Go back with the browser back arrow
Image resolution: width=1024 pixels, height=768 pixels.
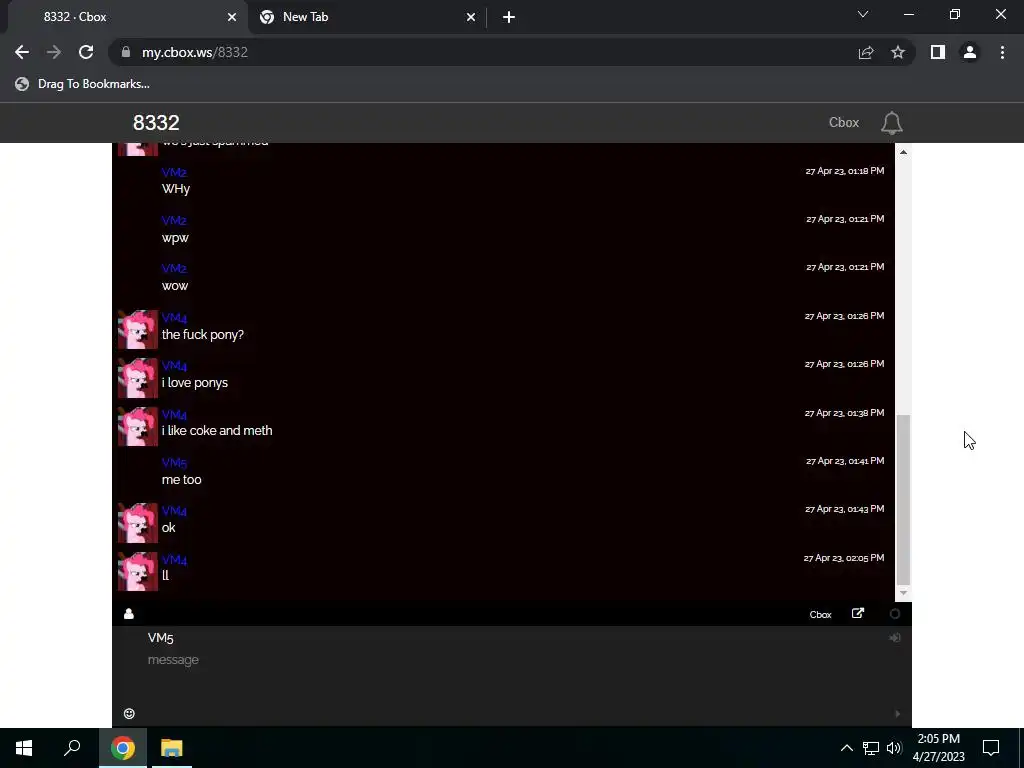tap(22, 52)
